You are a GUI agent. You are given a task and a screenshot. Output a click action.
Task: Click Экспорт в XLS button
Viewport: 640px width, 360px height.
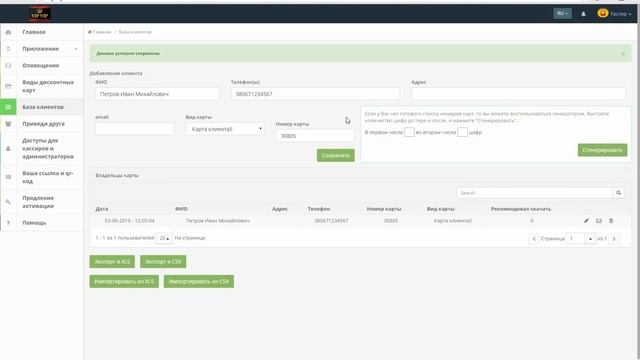[112, 261]
